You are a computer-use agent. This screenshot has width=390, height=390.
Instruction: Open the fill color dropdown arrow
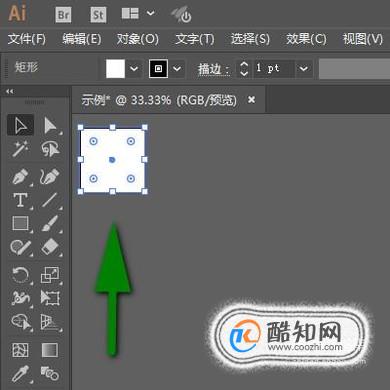(134, 69)
